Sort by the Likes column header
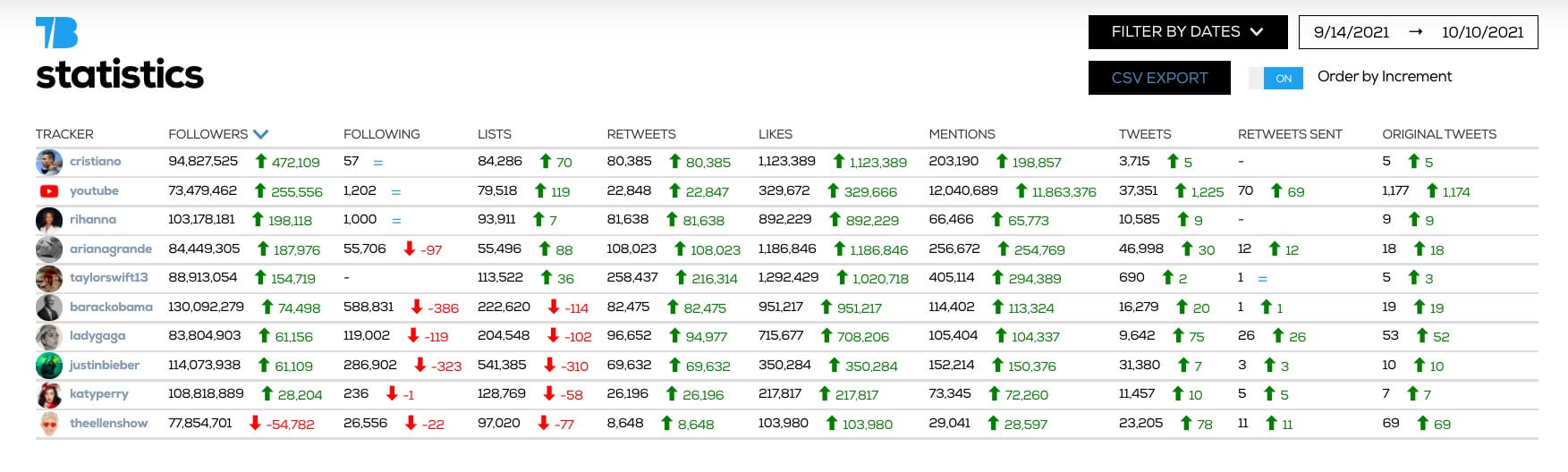The height and width of the screenshot is (472, 1568). 776,134
